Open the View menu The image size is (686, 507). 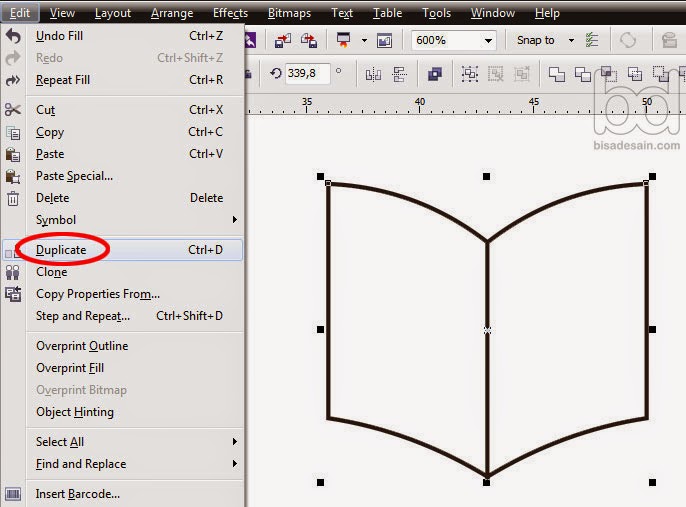coord(62,13)
